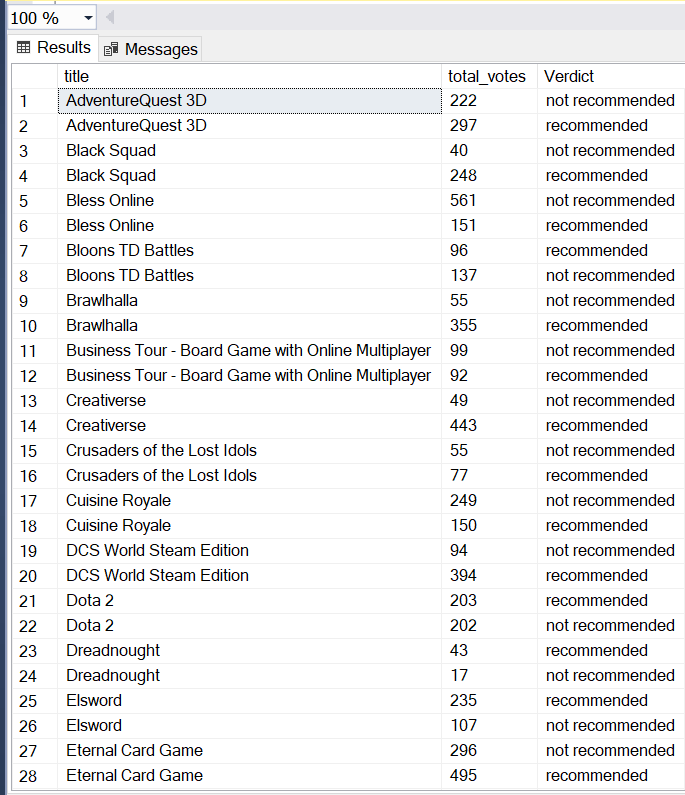Click DCS World Steam Edition in row 19

pyautogui.click(x=249, y=551)
